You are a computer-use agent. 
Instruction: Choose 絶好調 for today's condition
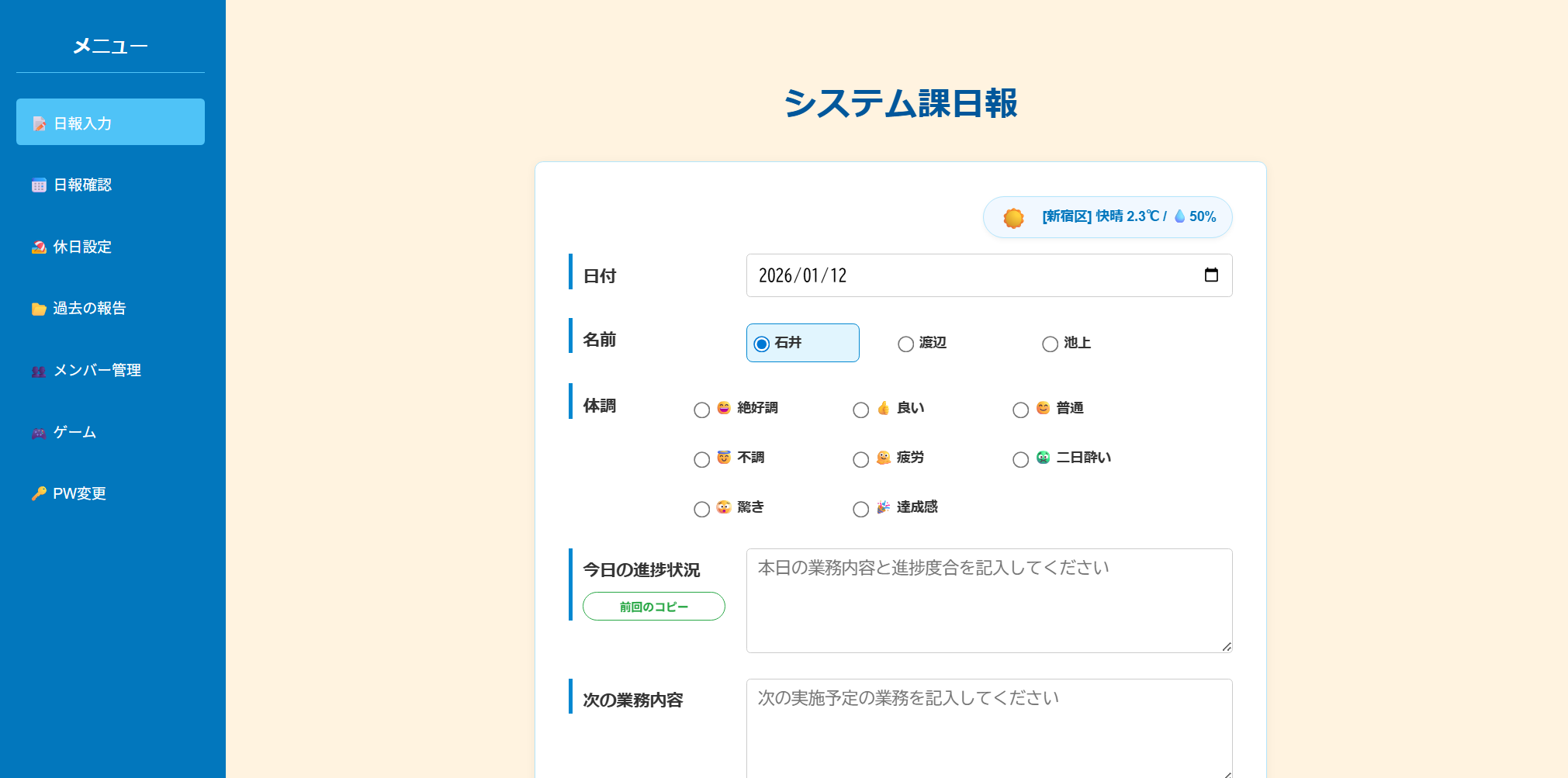(702, 410)
